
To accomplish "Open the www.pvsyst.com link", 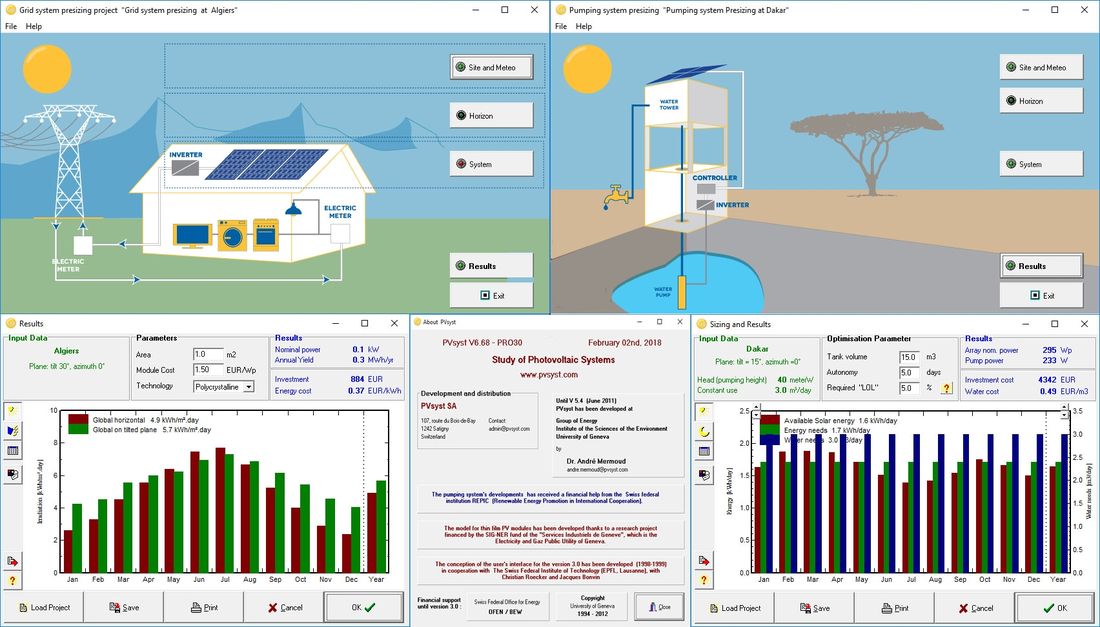I will [x=549, y=375].
